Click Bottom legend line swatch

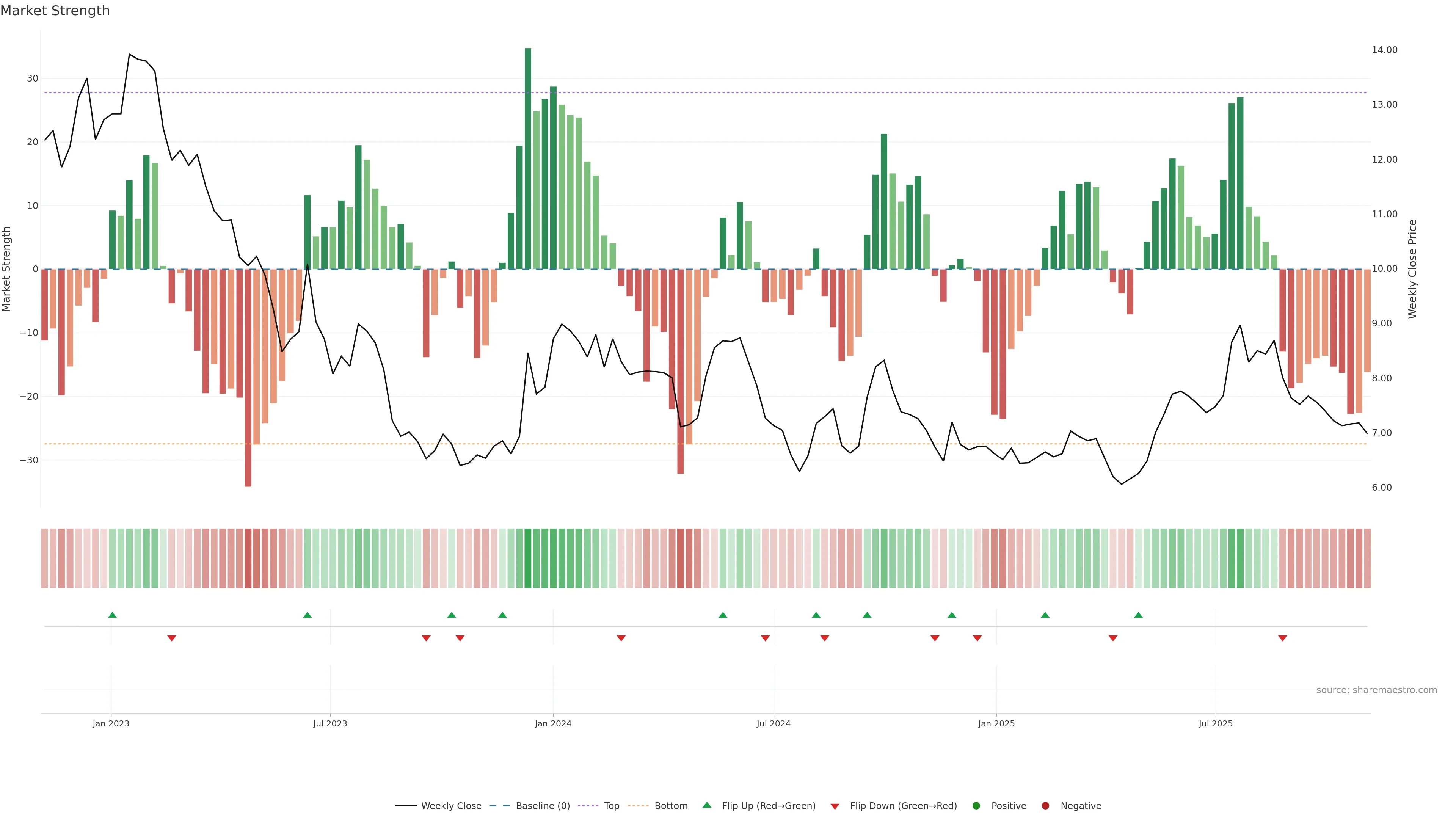click(x=638, y=806)
